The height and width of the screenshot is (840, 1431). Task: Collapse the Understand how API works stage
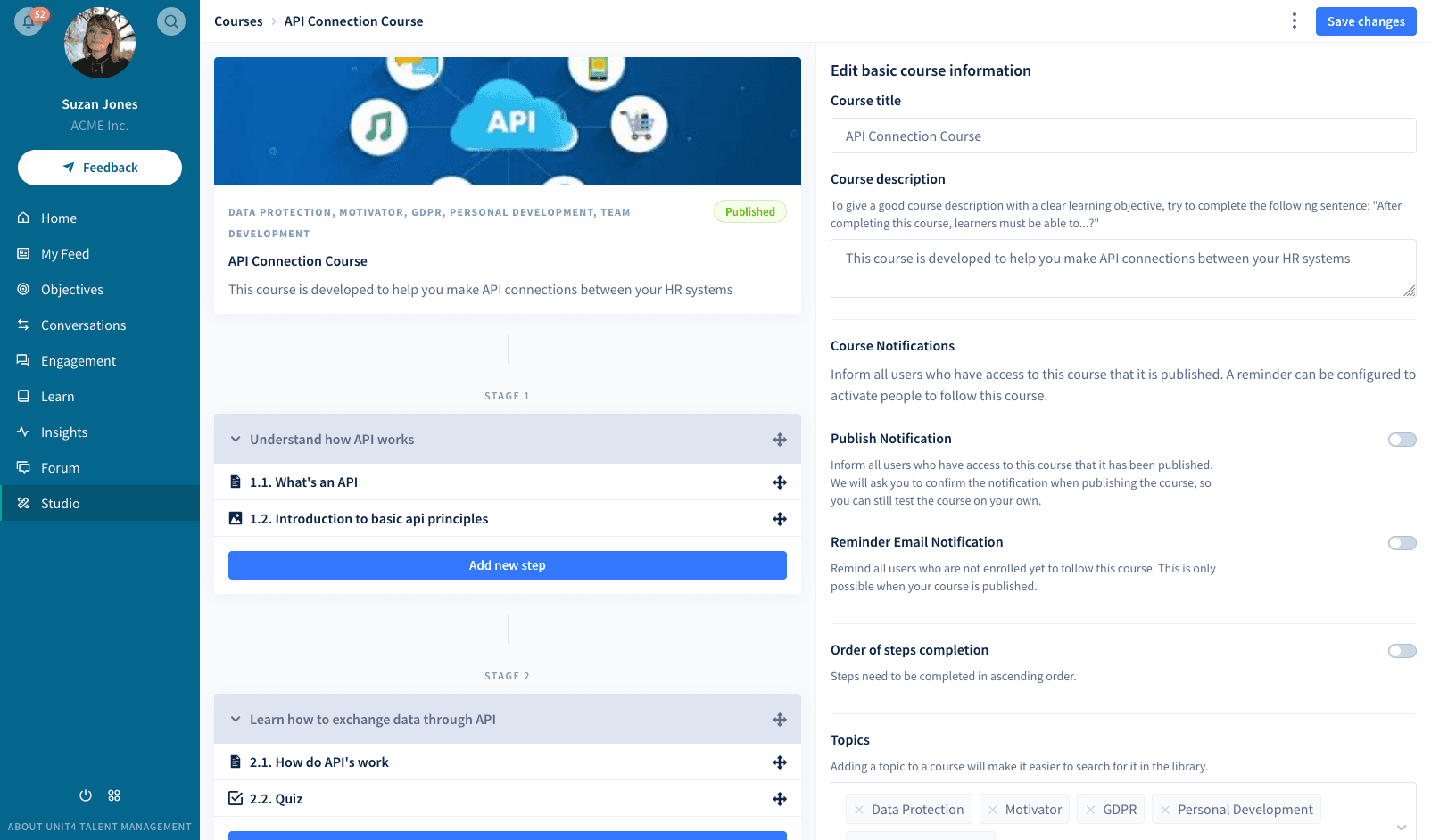pos(235,439)
